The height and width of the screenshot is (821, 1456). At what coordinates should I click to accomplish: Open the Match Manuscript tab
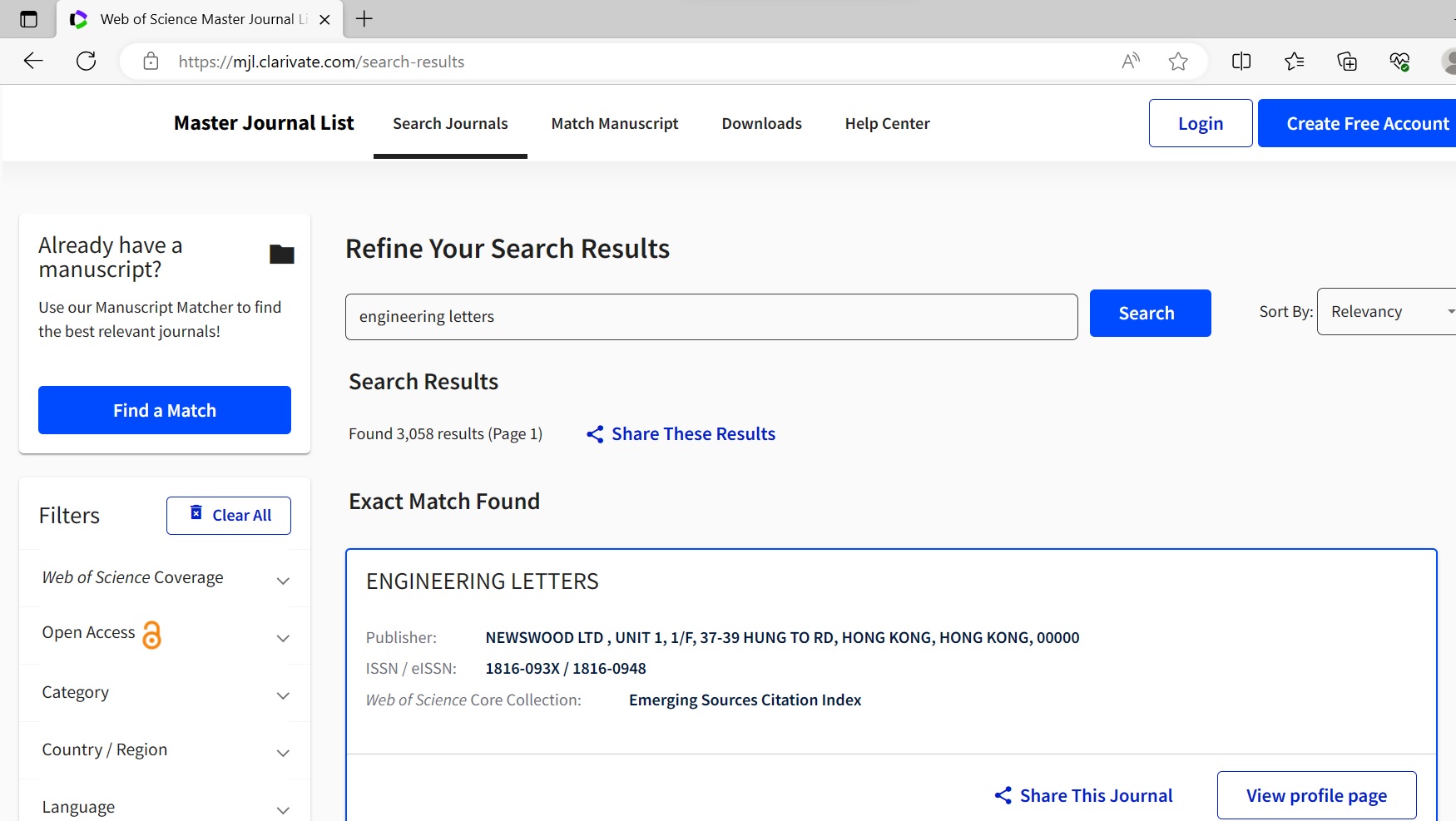pyautogui.click(x=615, y=123)
